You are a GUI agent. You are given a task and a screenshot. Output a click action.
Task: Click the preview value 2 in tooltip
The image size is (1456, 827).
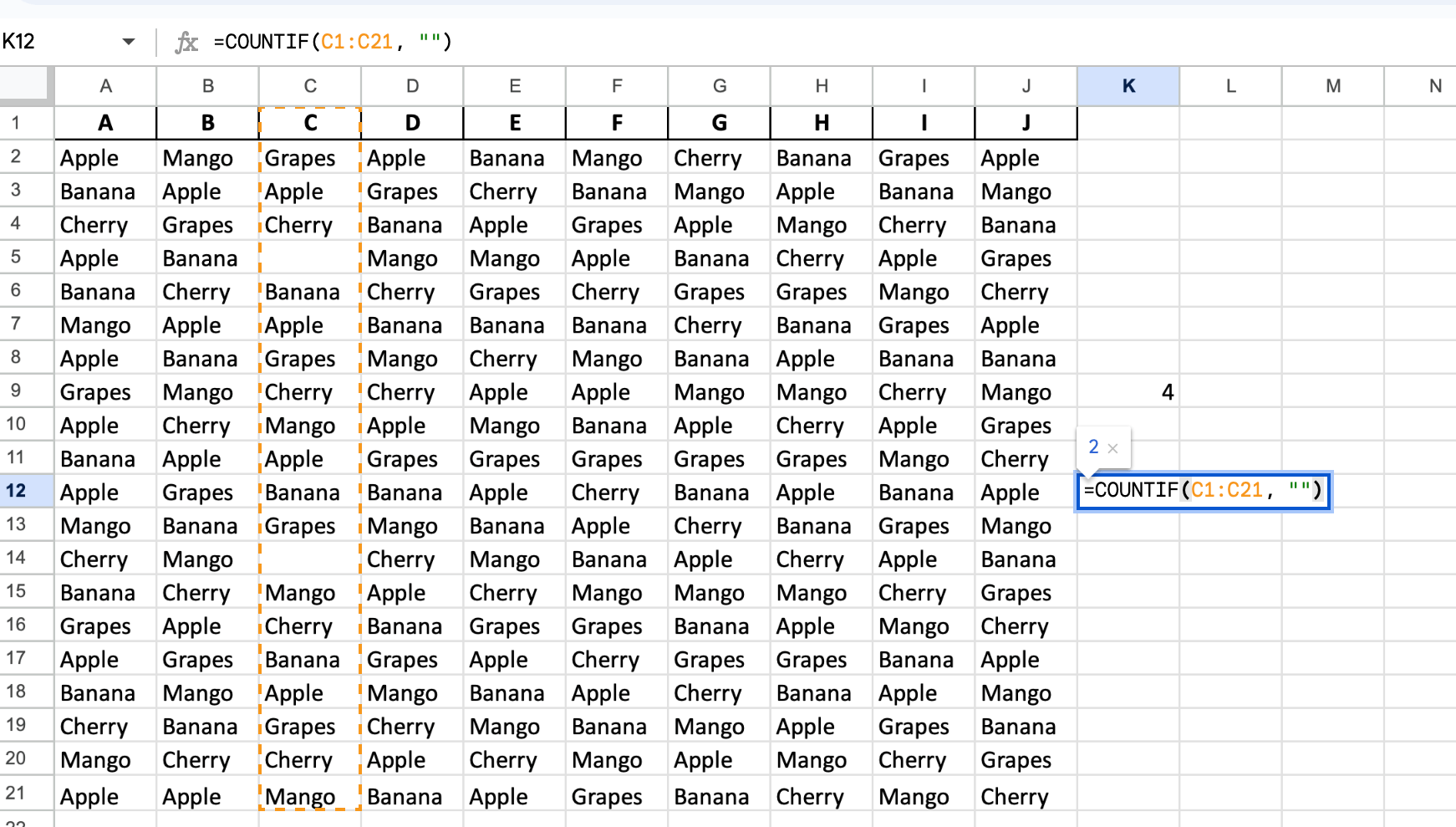[1093, 447]
